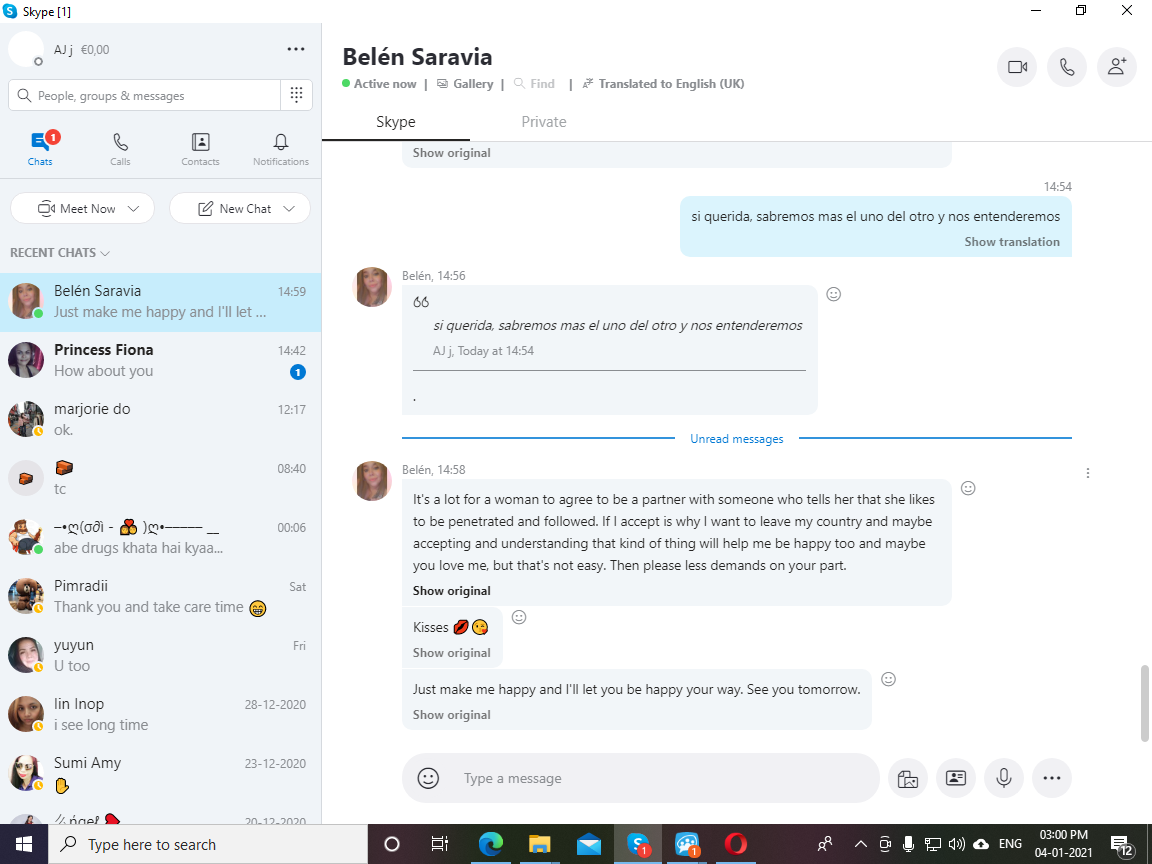Expand the Meet Now dropdown
Screen dimensions: 1152x864
[x=133, y=209]
